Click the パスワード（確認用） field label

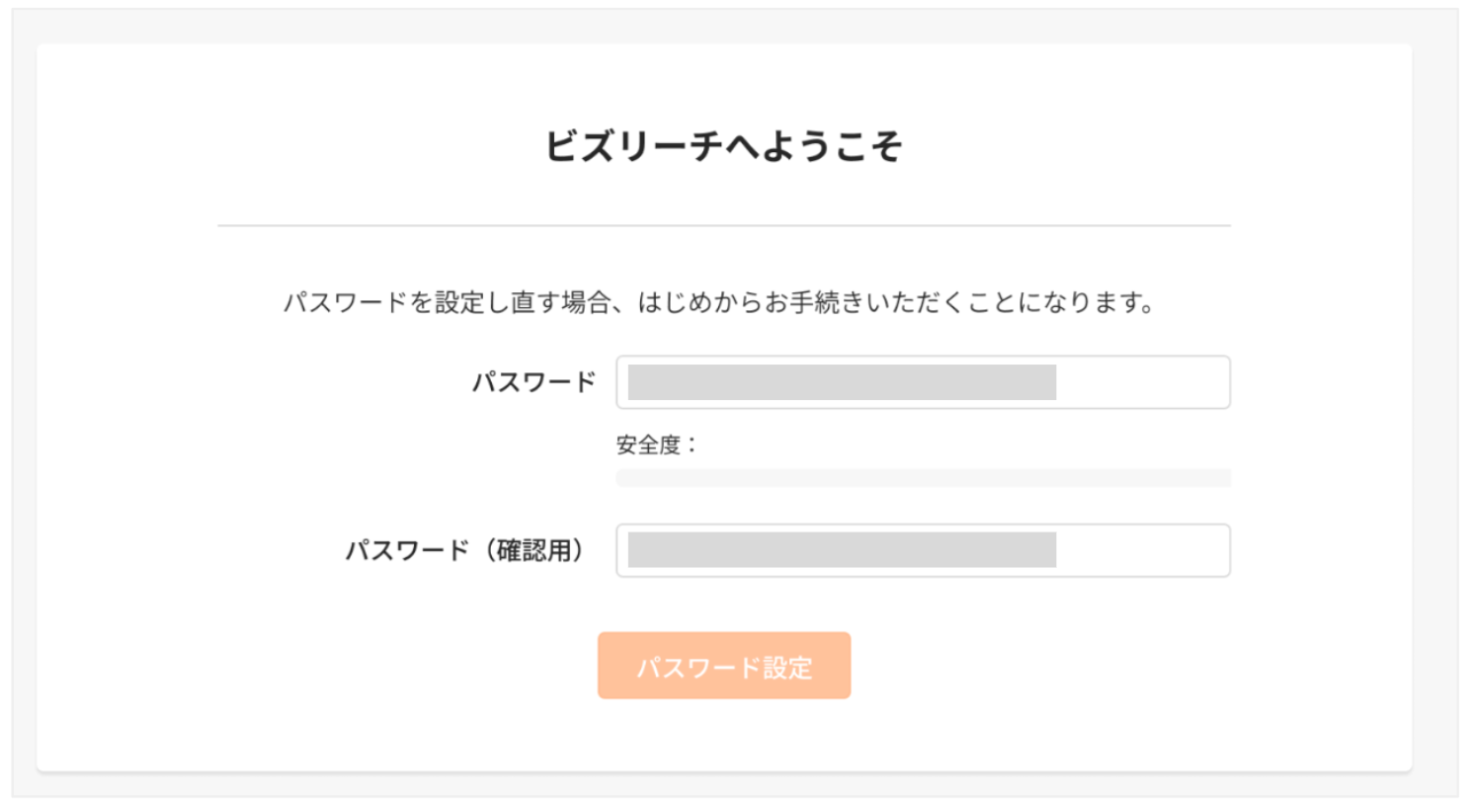point(464,550)
